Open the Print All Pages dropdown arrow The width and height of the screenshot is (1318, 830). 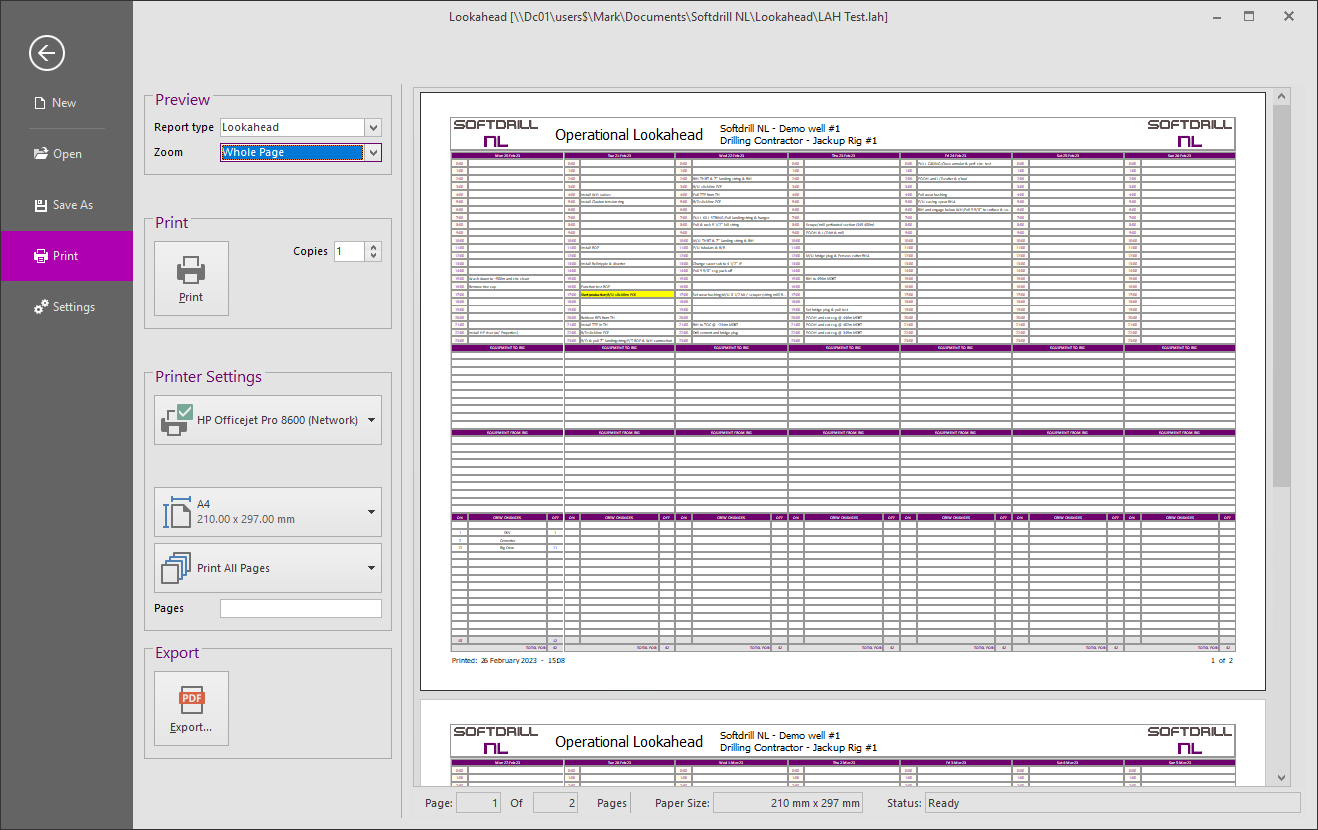(372, 569)
